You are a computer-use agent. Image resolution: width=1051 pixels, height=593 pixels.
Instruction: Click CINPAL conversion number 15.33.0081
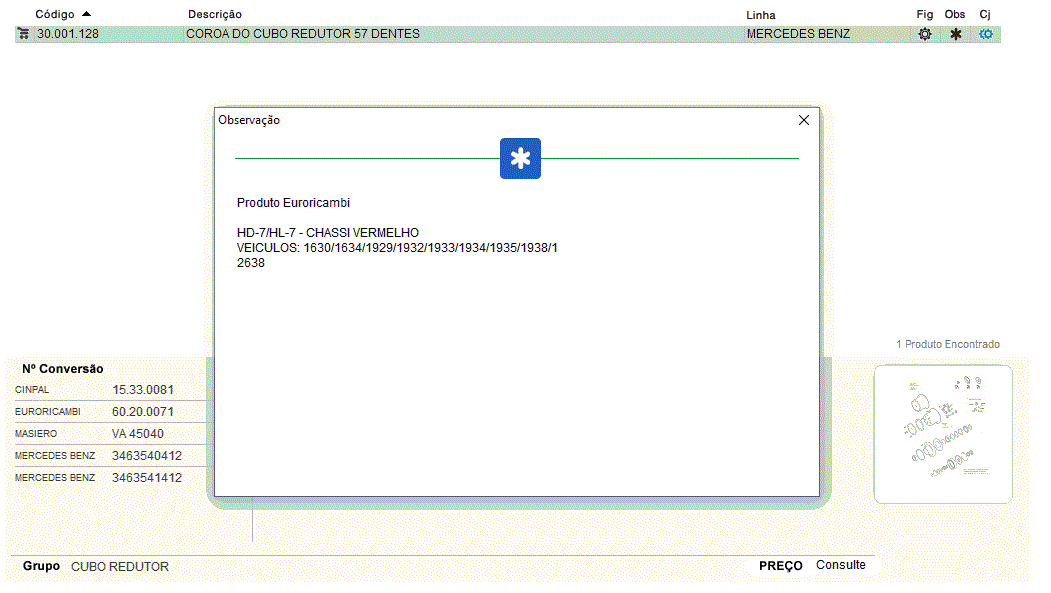point(143,390)
